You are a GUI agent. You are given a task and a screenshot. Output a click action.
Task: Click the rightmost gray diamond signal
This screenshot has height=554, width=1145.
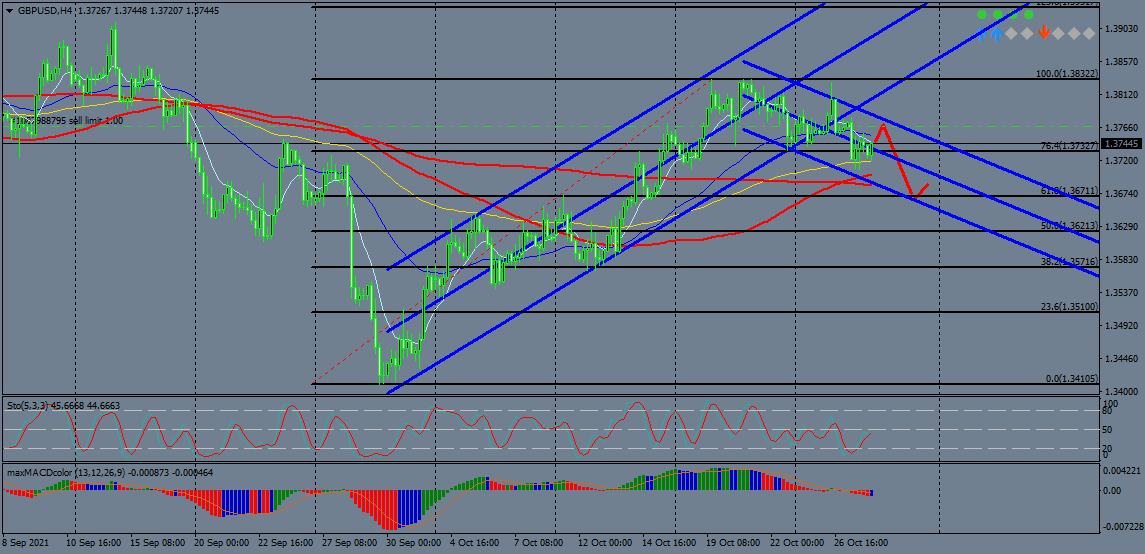coord(1089,33)
